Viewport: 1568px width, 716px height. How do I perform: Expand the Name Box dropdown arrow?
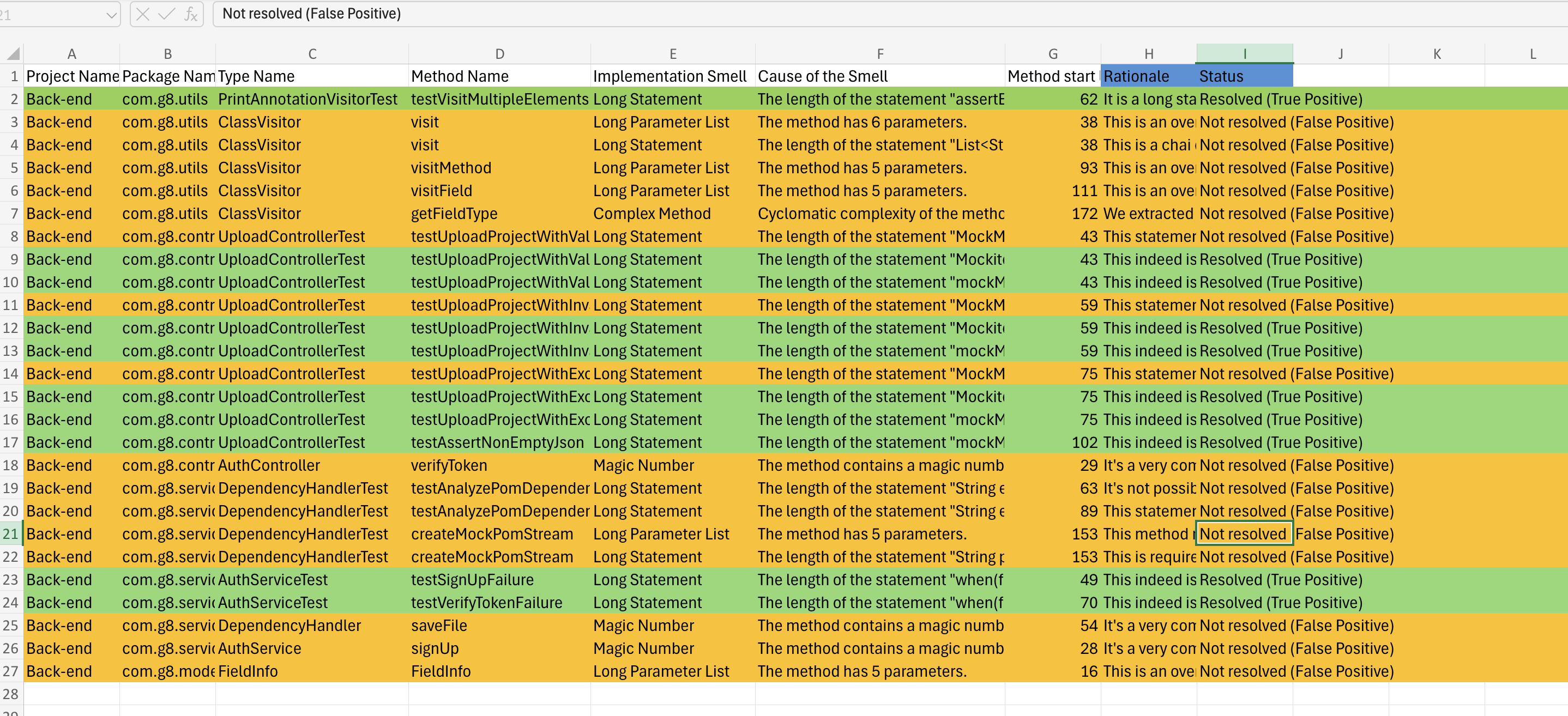click(x=111, y=15)
